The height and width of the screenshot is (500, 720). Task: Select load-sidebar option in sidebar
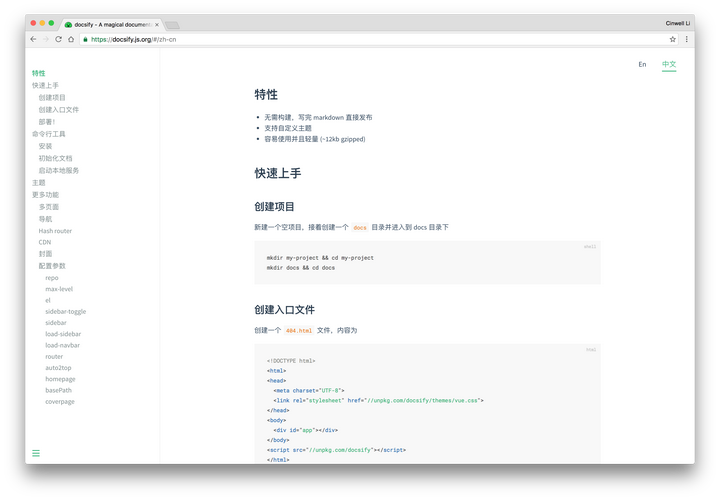tap(63, 334)
